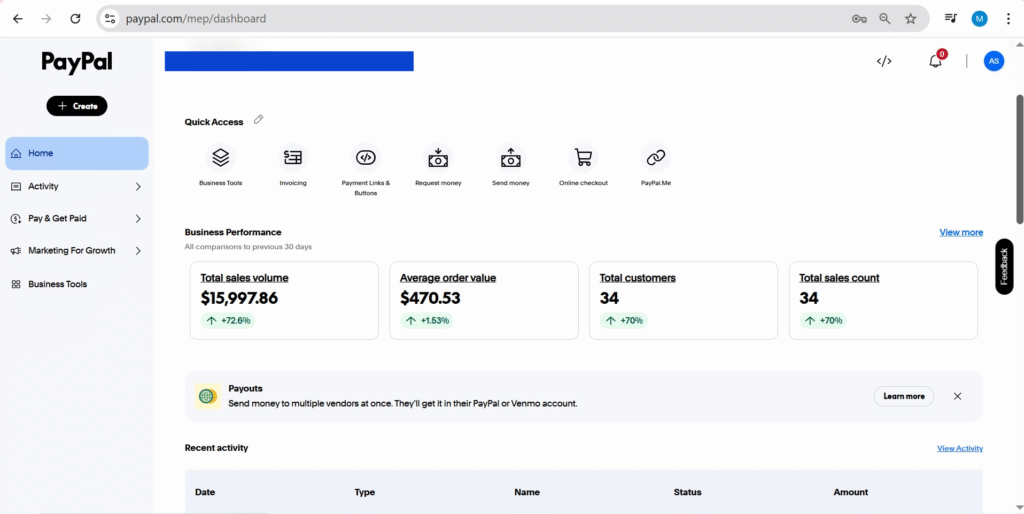The image size is (1024, 514).
Task: Select the Request money icon
Action: (x=438, y=158)
